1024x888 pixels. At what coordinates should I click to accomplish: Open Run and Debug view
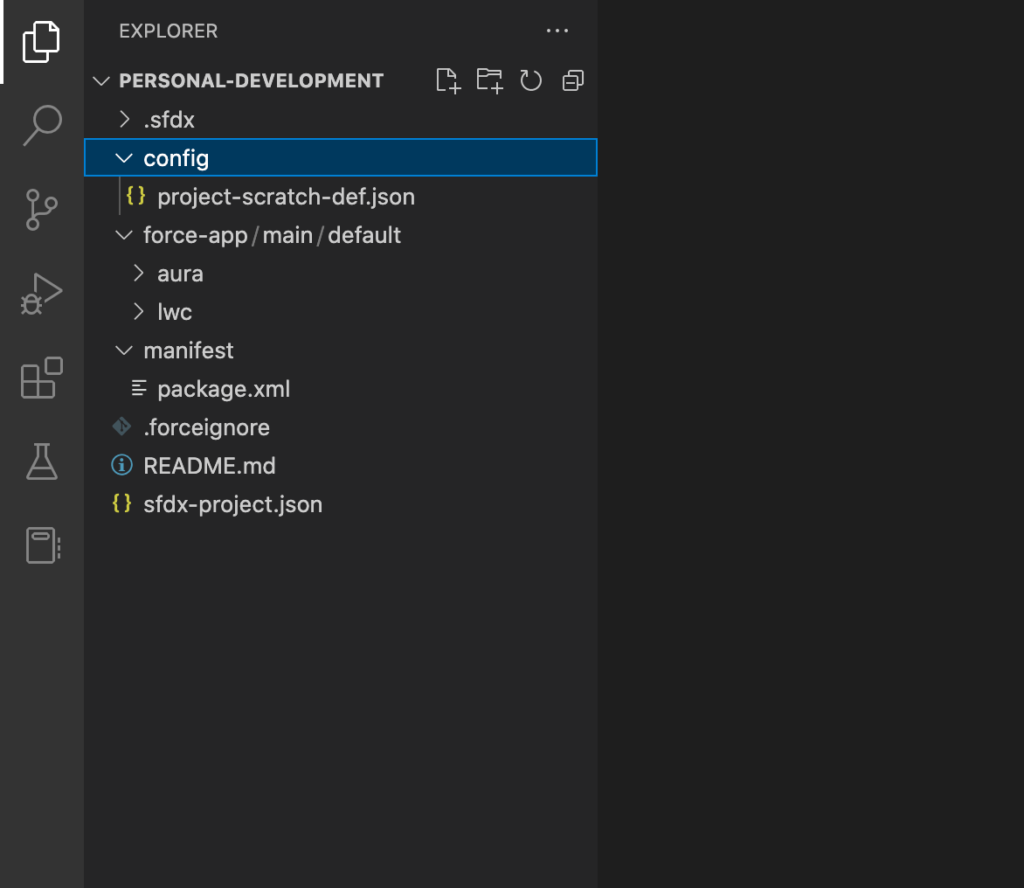(41, 294)
